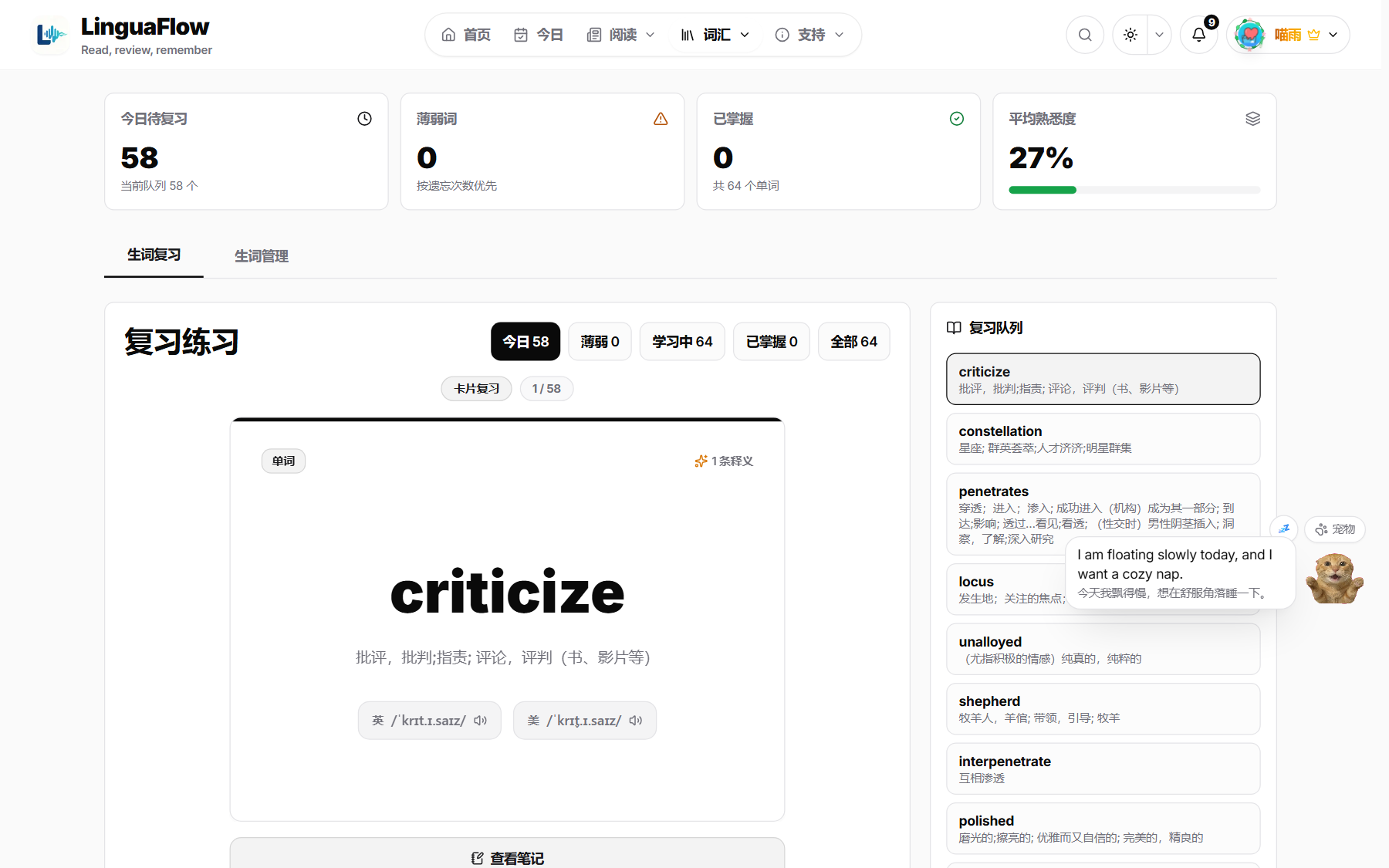The height and width of the screenshot is (868, 1389).
Task: Click the sparkle 1条释义 indicator
Action: point(723,461)
